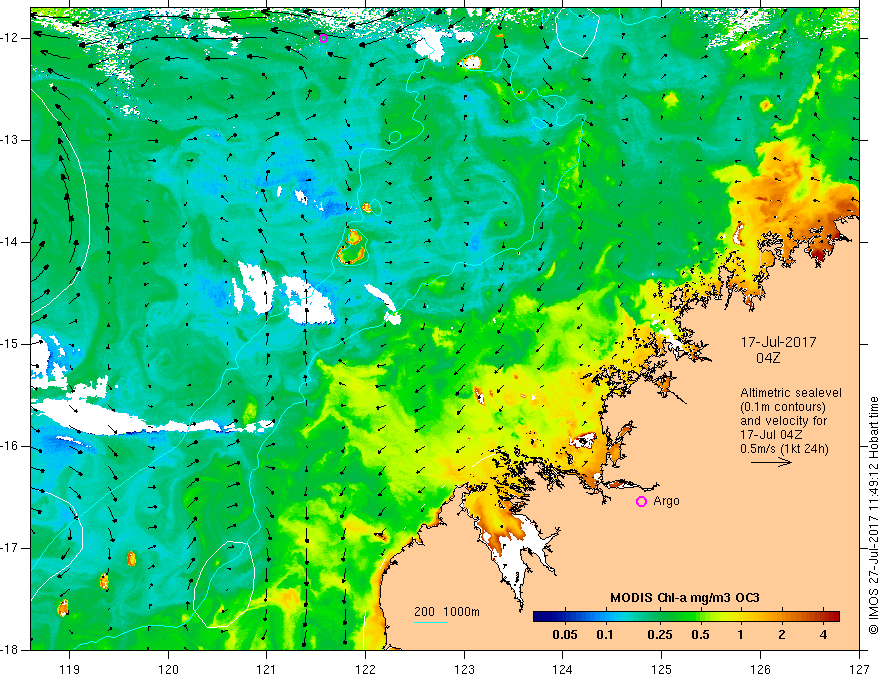Click latitude axis label '-17'

click(x=11, y=548)
